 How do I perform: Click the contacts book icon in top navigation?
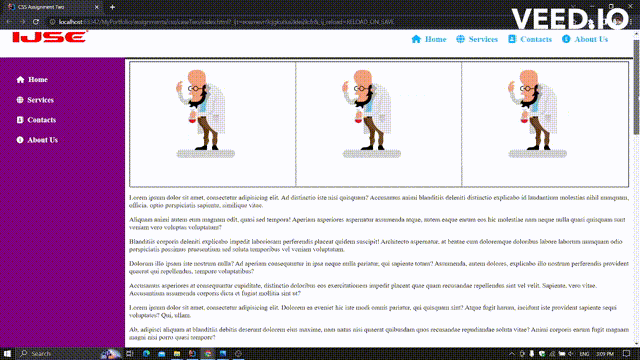(512, 39)
